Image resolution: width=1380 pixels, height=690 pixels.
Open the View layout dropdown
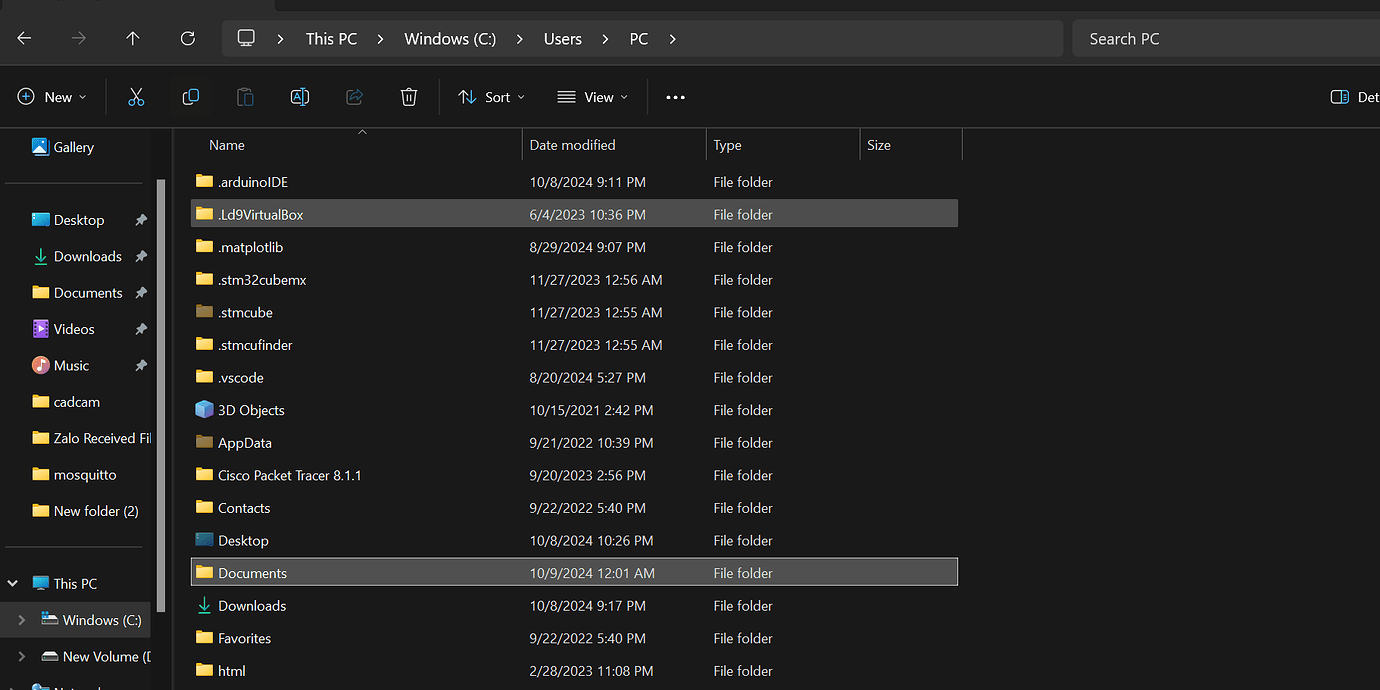[592, 96]
